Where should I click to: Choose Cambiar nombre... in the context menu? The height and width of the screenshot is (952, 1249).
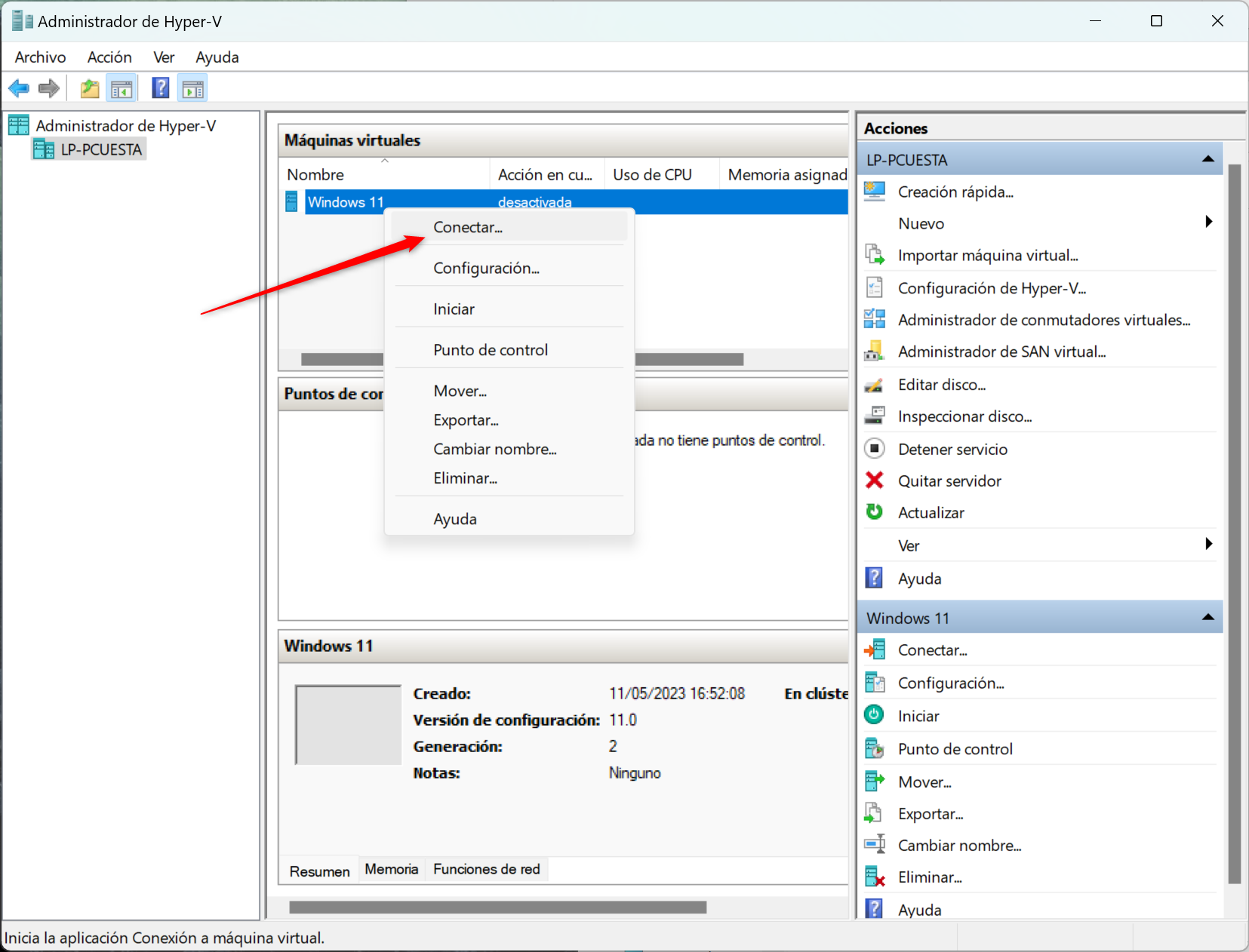[x=509, y=449]
